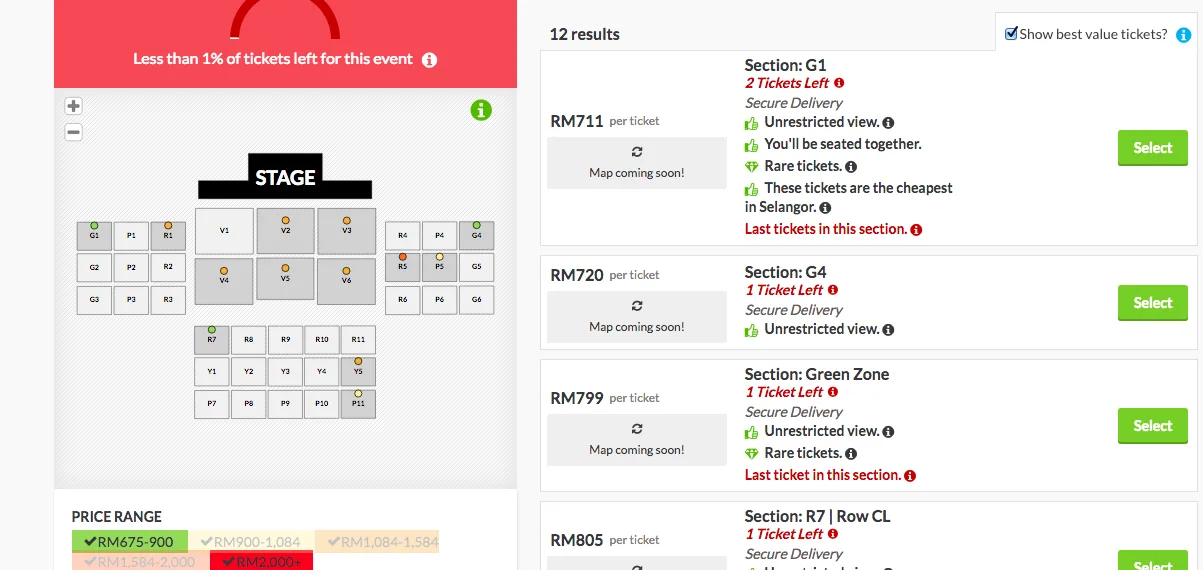Click info icon next to best value checkbox

[1183, 35]
